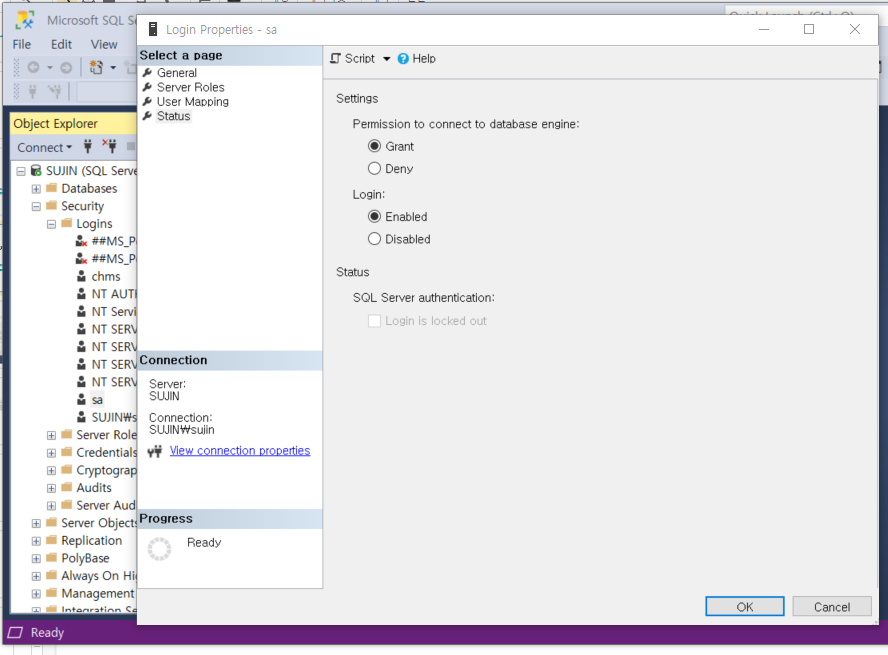Click the SUJIN server icon in tree

[x=36, y=170]
